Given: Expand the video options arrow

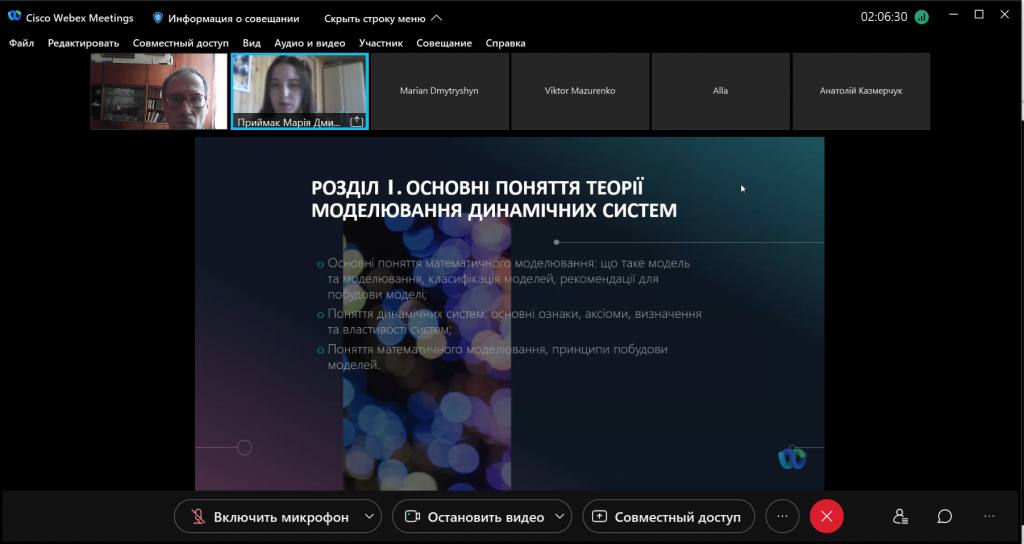Looking at the screenshot, I should (560, 517).
